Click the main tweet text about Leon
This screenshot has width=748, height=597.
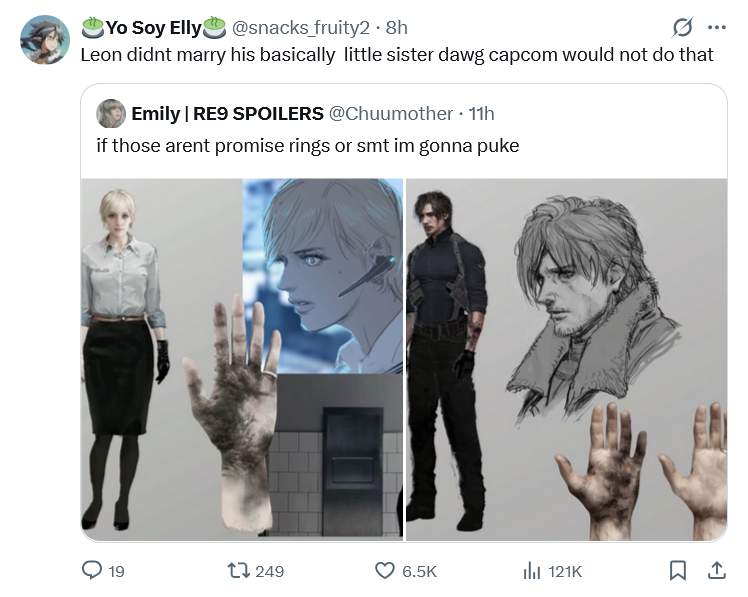click(397, 55)
